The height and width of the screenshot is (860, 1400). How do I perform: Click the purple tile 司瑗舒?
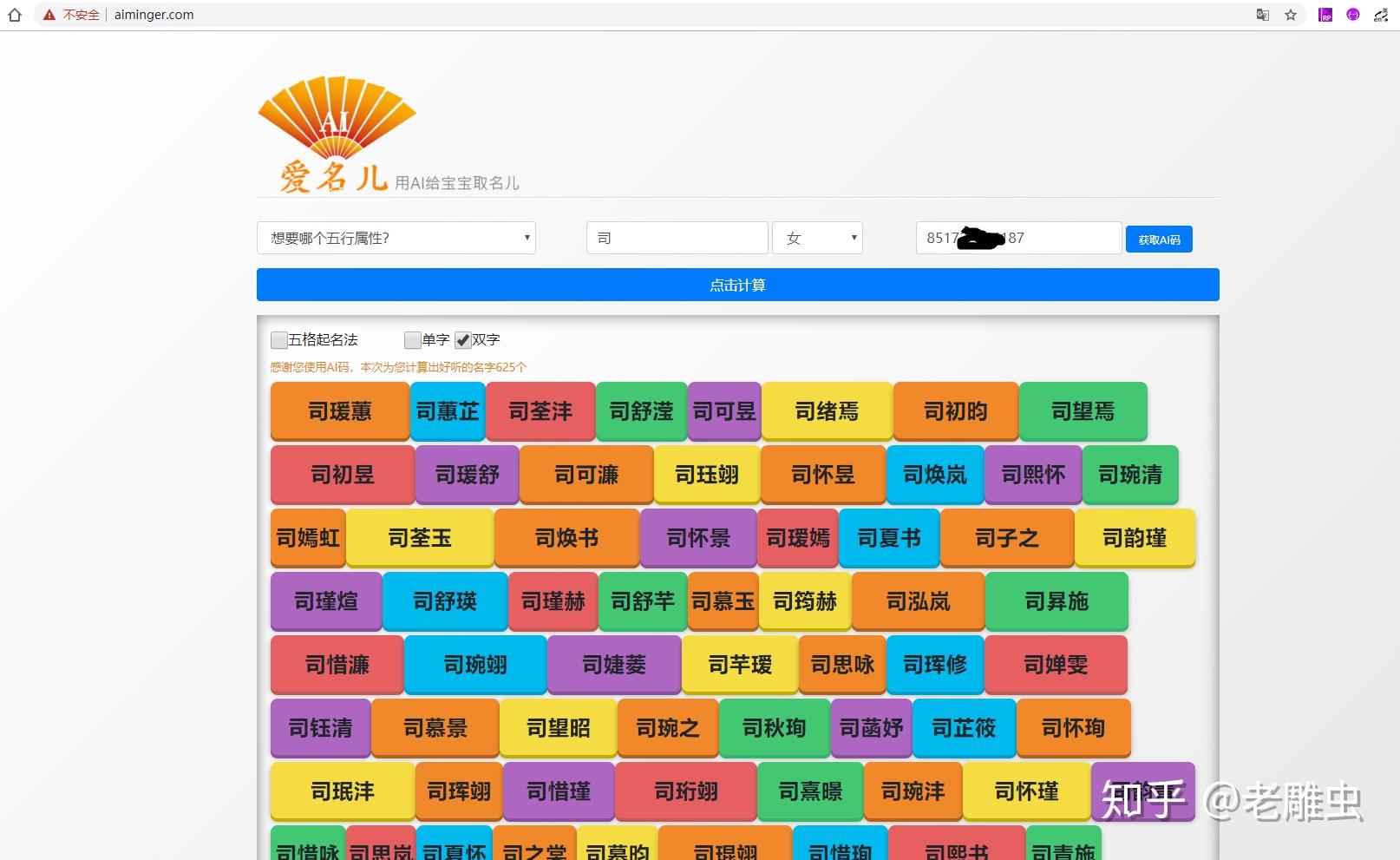pyautogui.click(x=468, y=475)
